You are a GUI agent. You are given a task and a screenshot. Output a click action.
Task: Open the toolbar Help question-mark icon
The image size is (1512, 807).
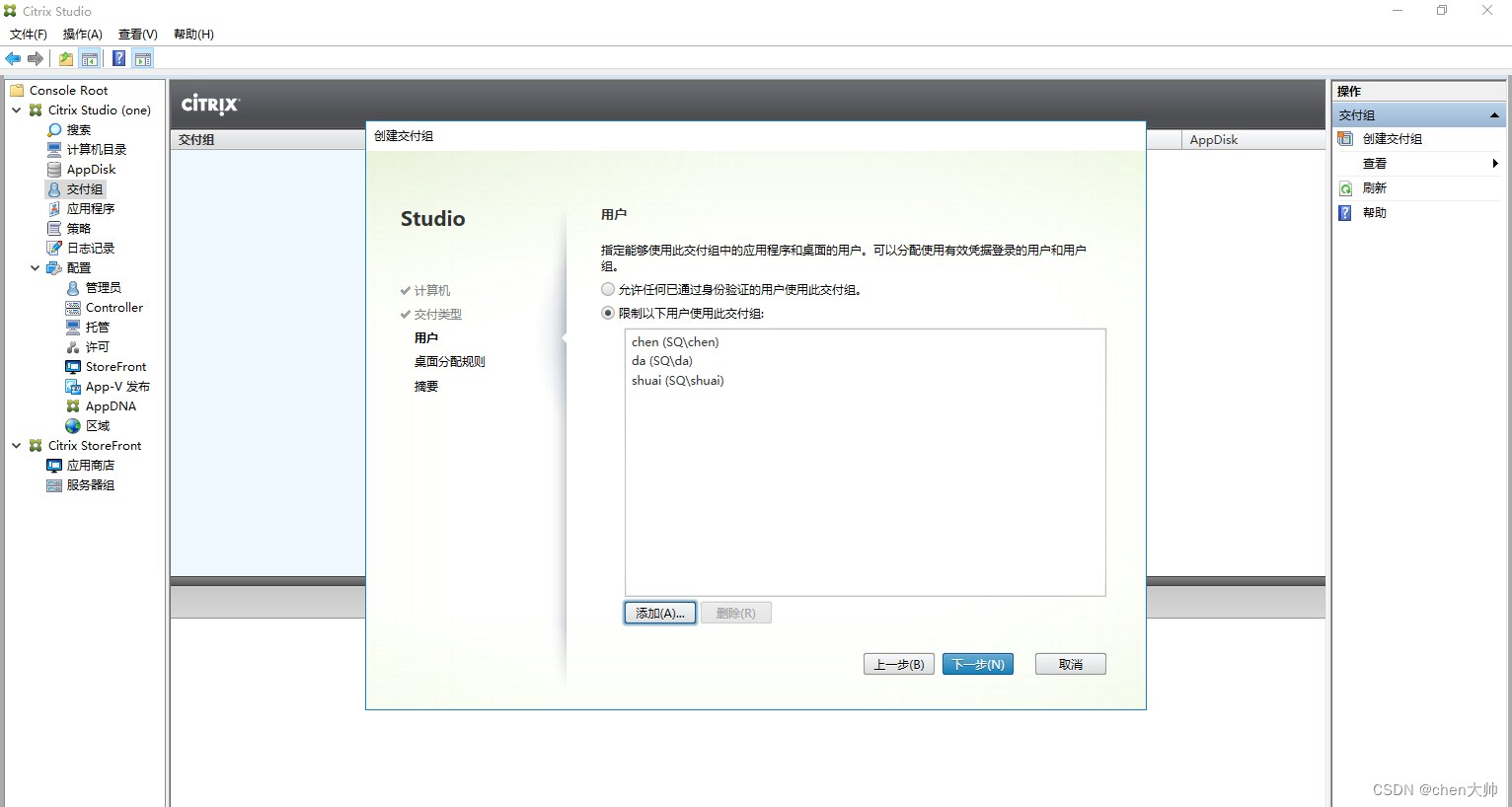[x=118, y=59]
